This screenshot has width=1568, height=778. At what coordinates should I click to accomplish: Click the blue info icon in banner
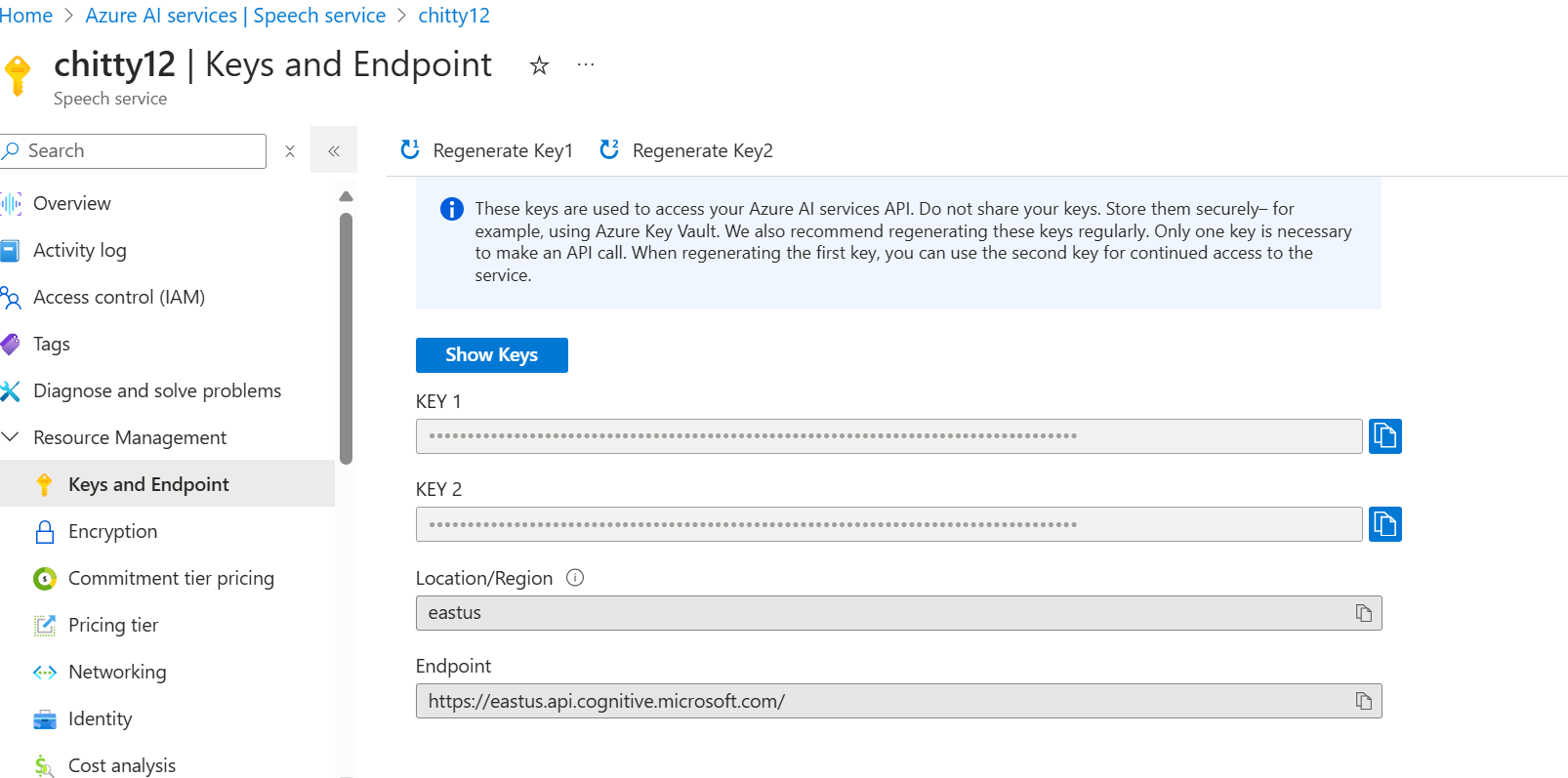452,209
